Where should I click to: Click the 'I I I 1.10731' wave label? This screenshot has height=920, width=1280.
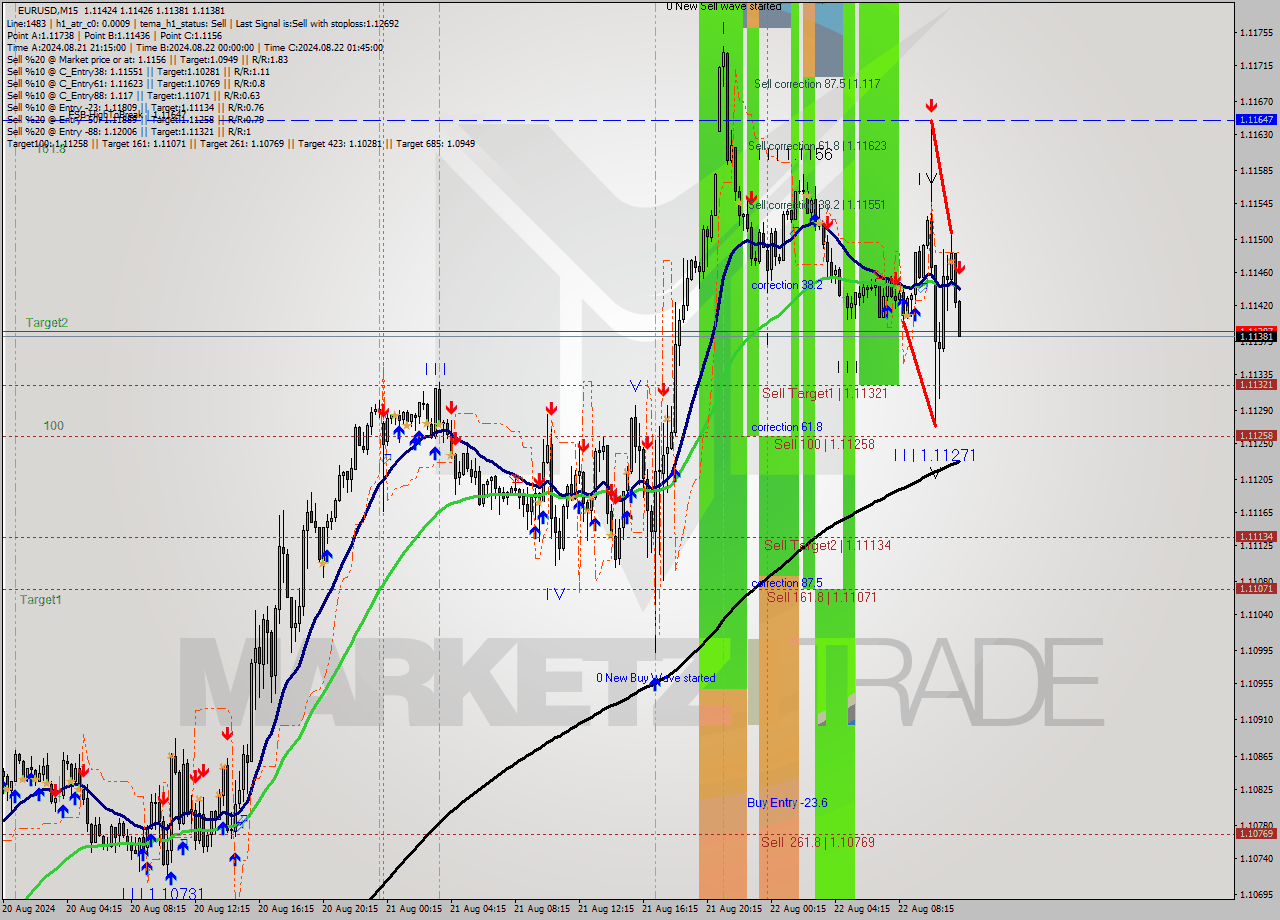163,893
